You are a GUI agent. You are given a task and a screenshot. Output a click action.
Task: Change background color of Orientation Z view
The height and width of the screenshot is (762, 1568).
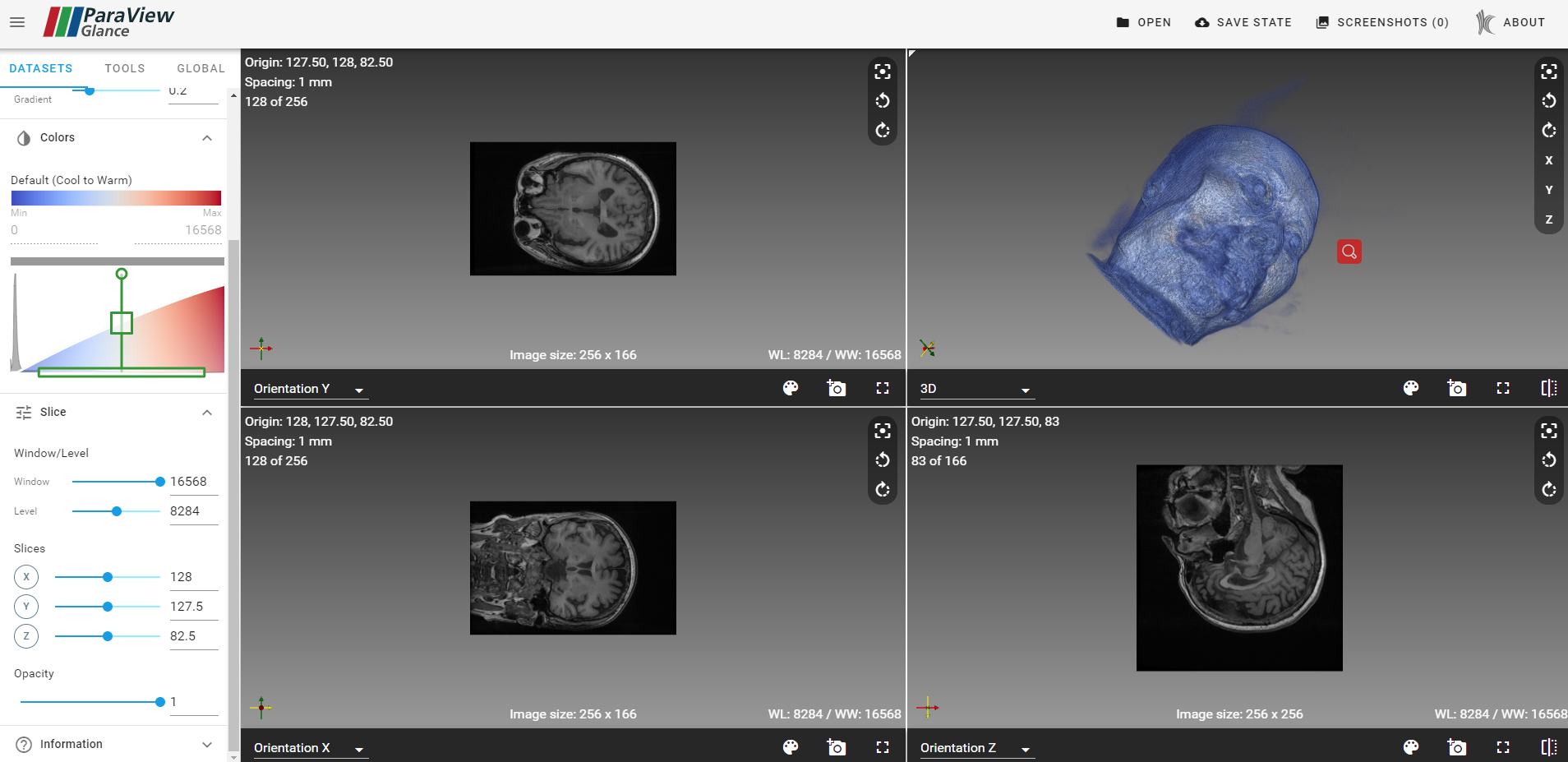click(x=1411, y=747)
